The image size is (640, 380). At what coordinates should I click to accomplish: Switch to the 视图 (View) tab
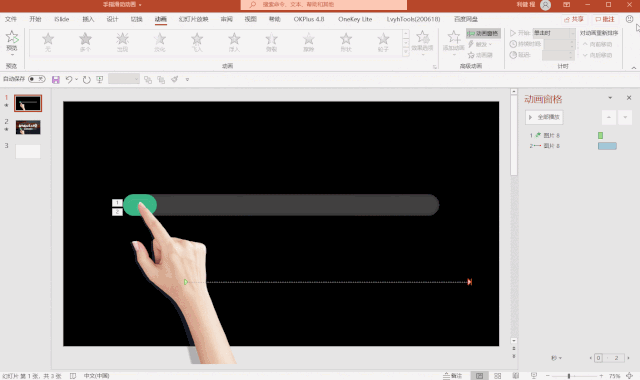(x=251, y=19)
